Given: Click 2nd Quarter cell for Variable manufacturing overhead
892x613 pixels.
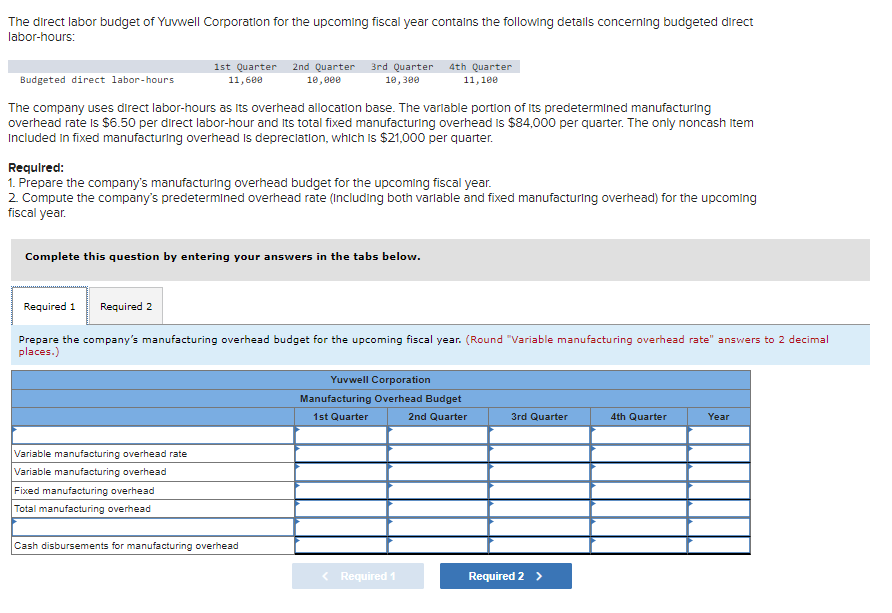Looking at the screenshot, I should click(x=438, y=472).
